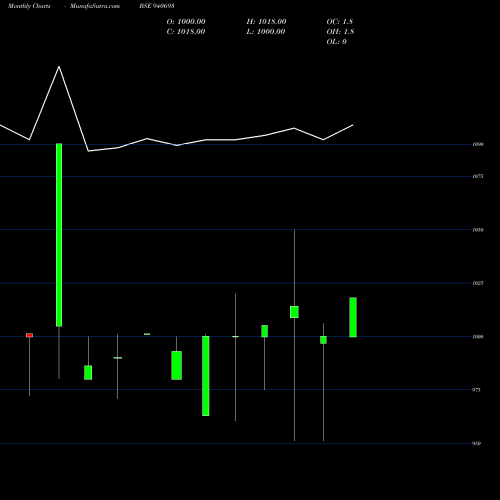The height and width of the screenshot is (500, 500).
Task: Select the large green candle dropping below 975
Action: [206, 376]
